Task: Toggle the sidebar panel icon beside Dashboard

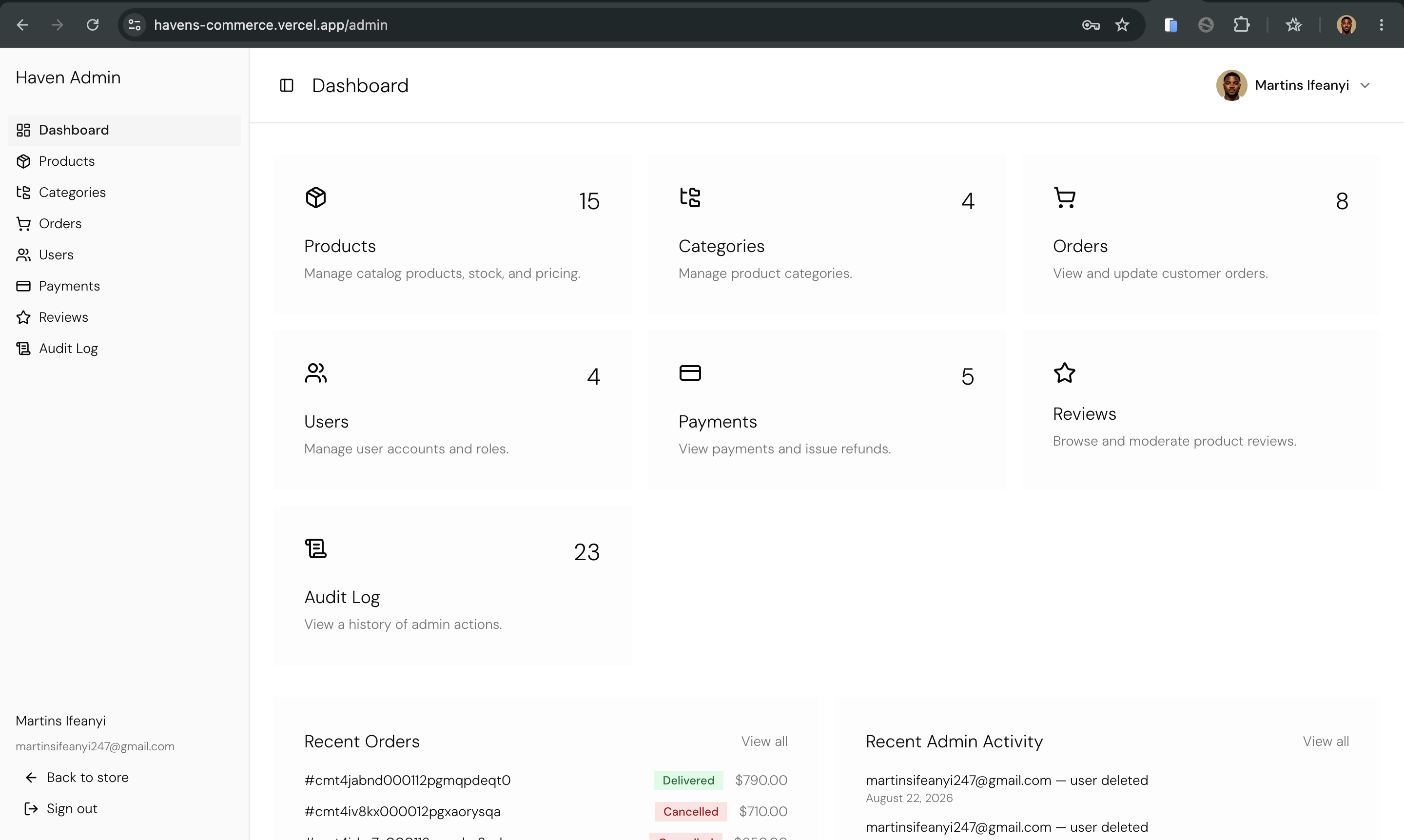Action: pos(286,85)
